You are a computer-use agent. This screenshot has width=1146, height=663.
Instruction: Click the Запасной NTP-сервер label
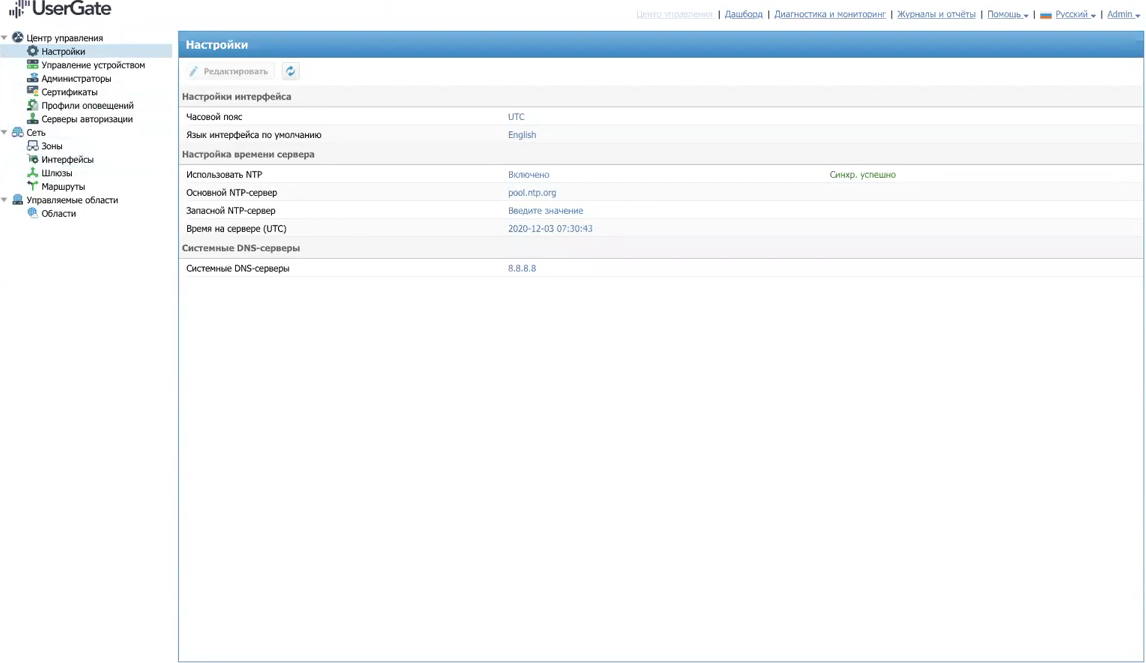(231, 211)
